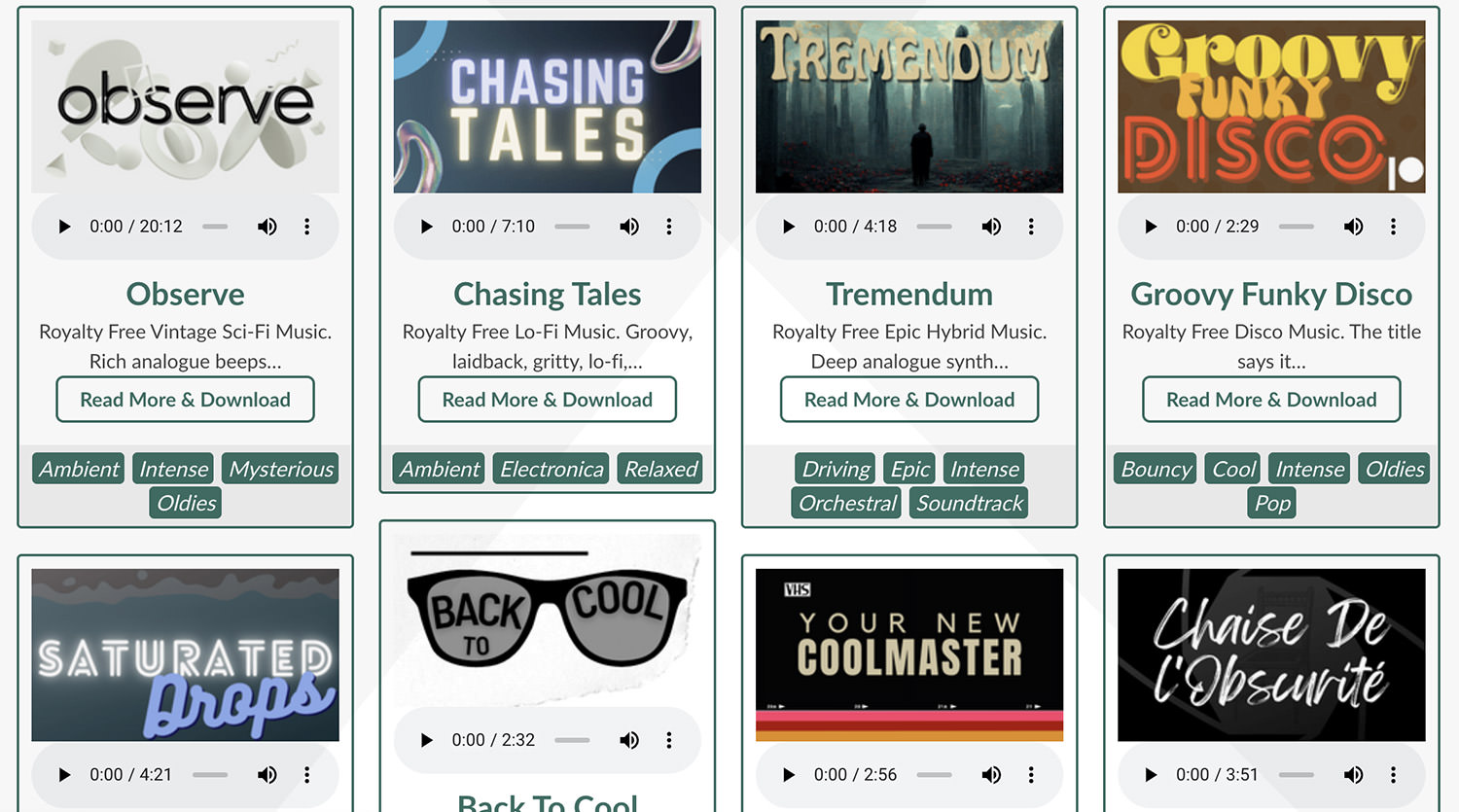Play the Observe audio track
Screen dimensions: 1459x812
point(64,227)
